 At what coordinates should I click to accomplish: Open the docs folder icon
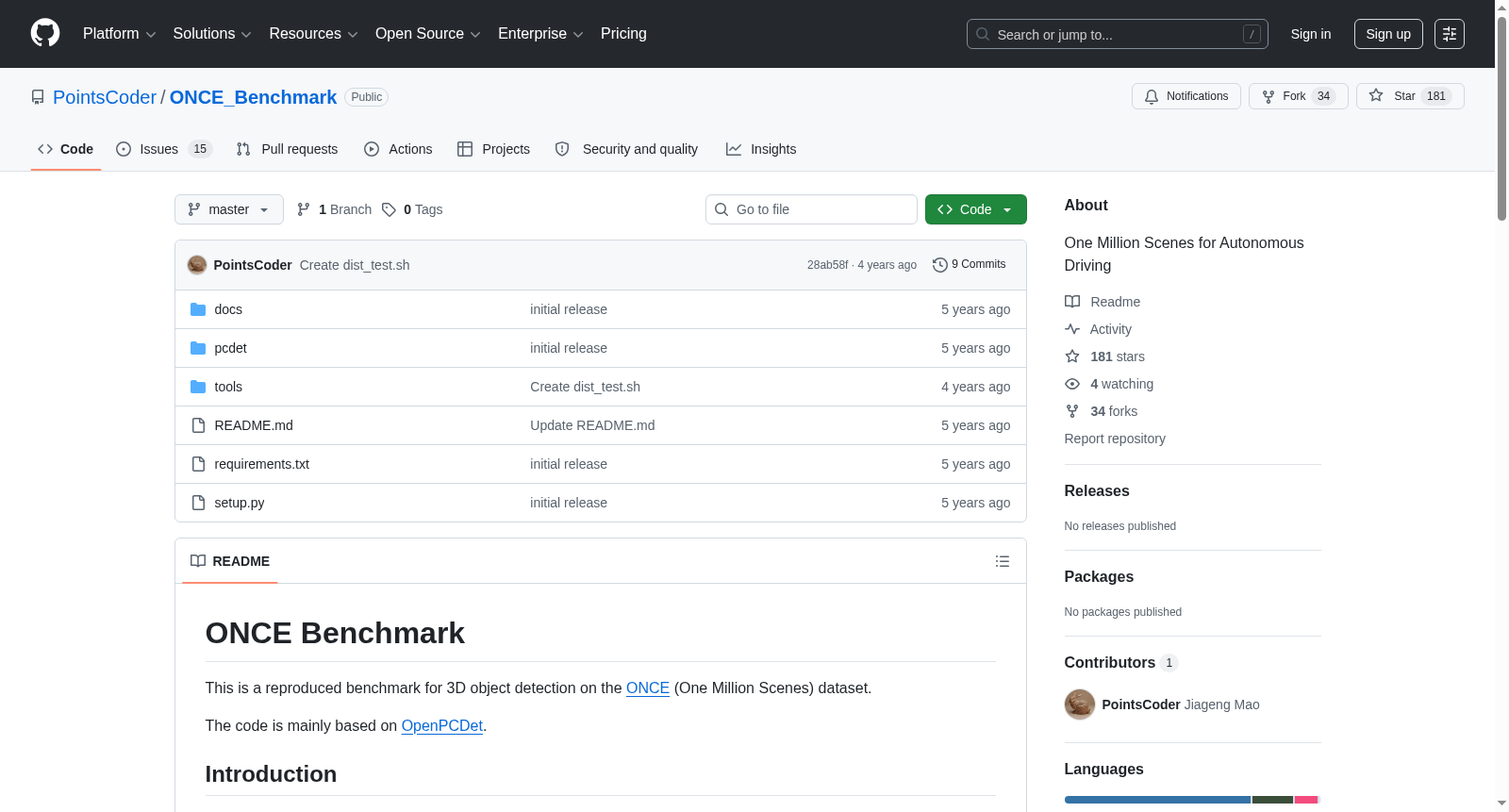198,309
